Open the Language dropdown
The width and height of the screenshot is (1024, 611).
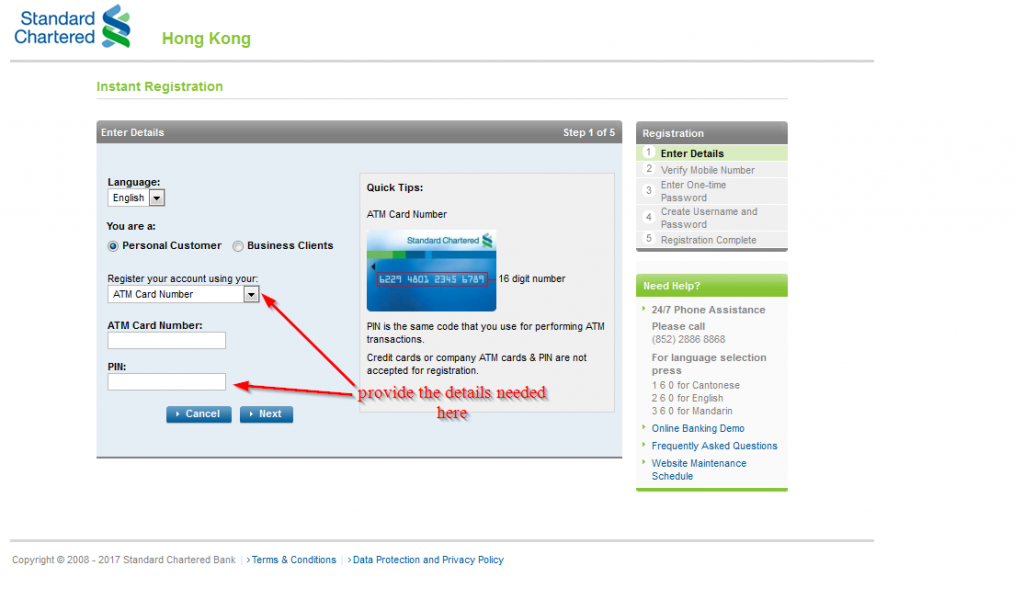(157, 197)
